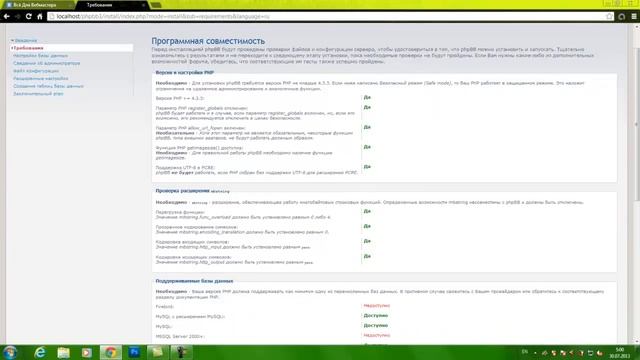
Task: Select the localhost address bar
Action: point(327,16)
